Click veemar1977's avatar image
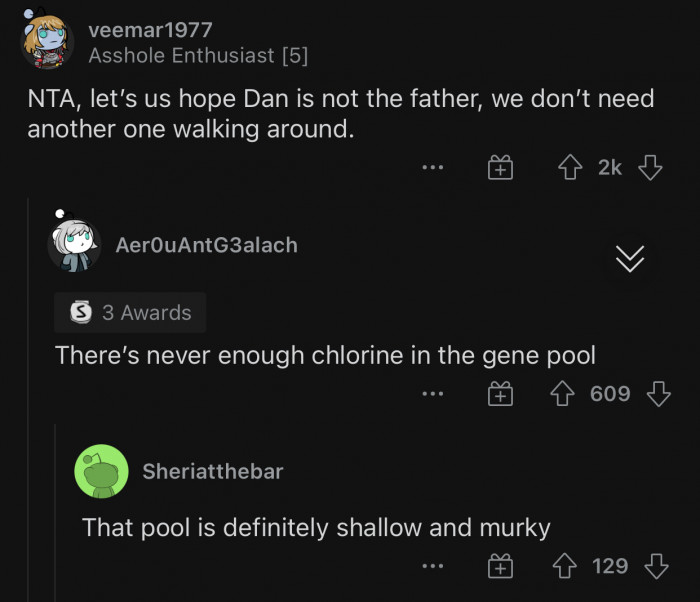700x602 pixels. 48,41
